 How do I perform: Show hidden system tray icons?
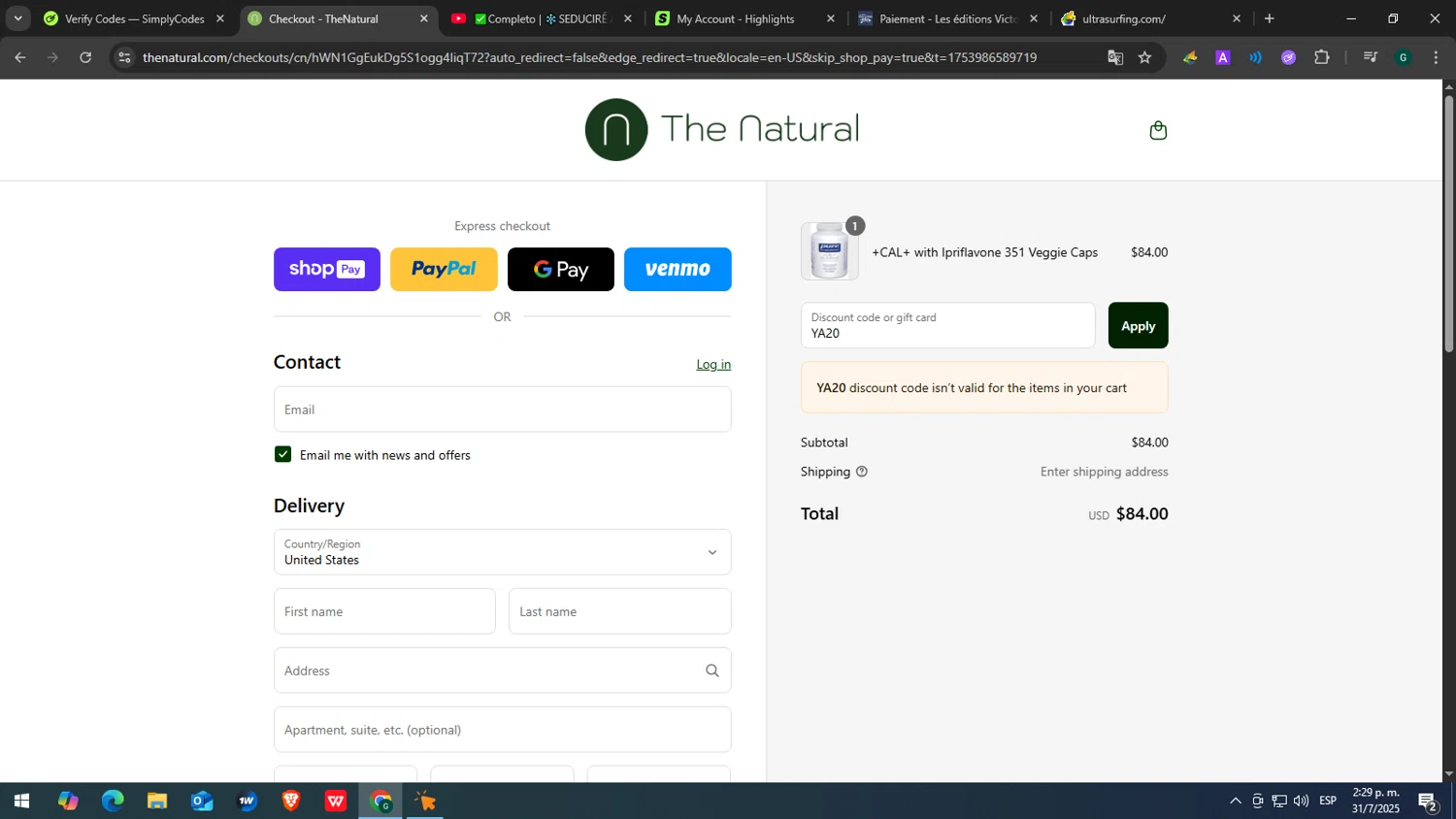click(x=1235, y=802)
